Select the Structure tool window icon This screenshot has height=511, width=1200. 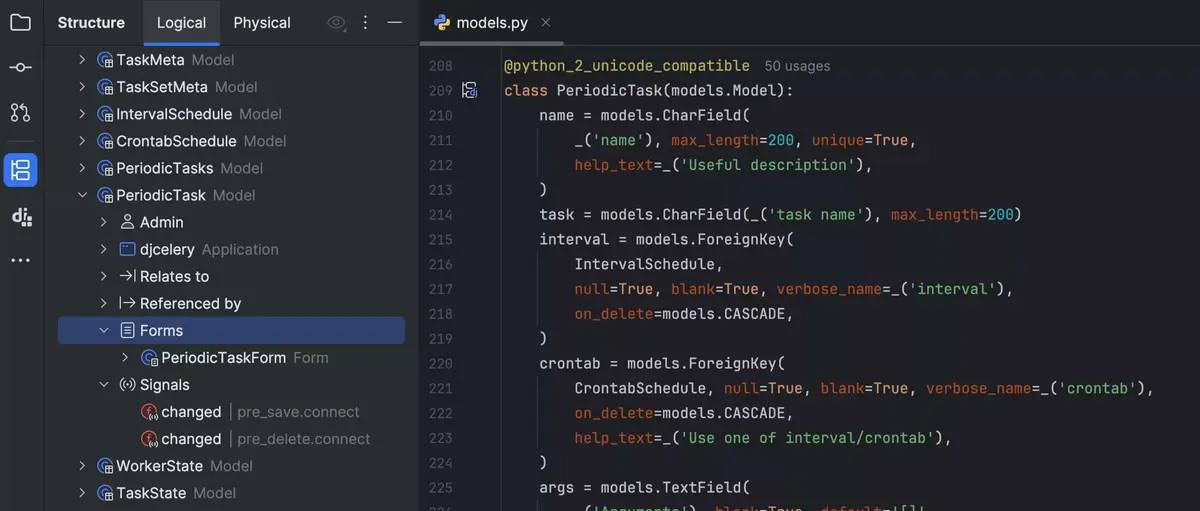click(x=20, y=169)
